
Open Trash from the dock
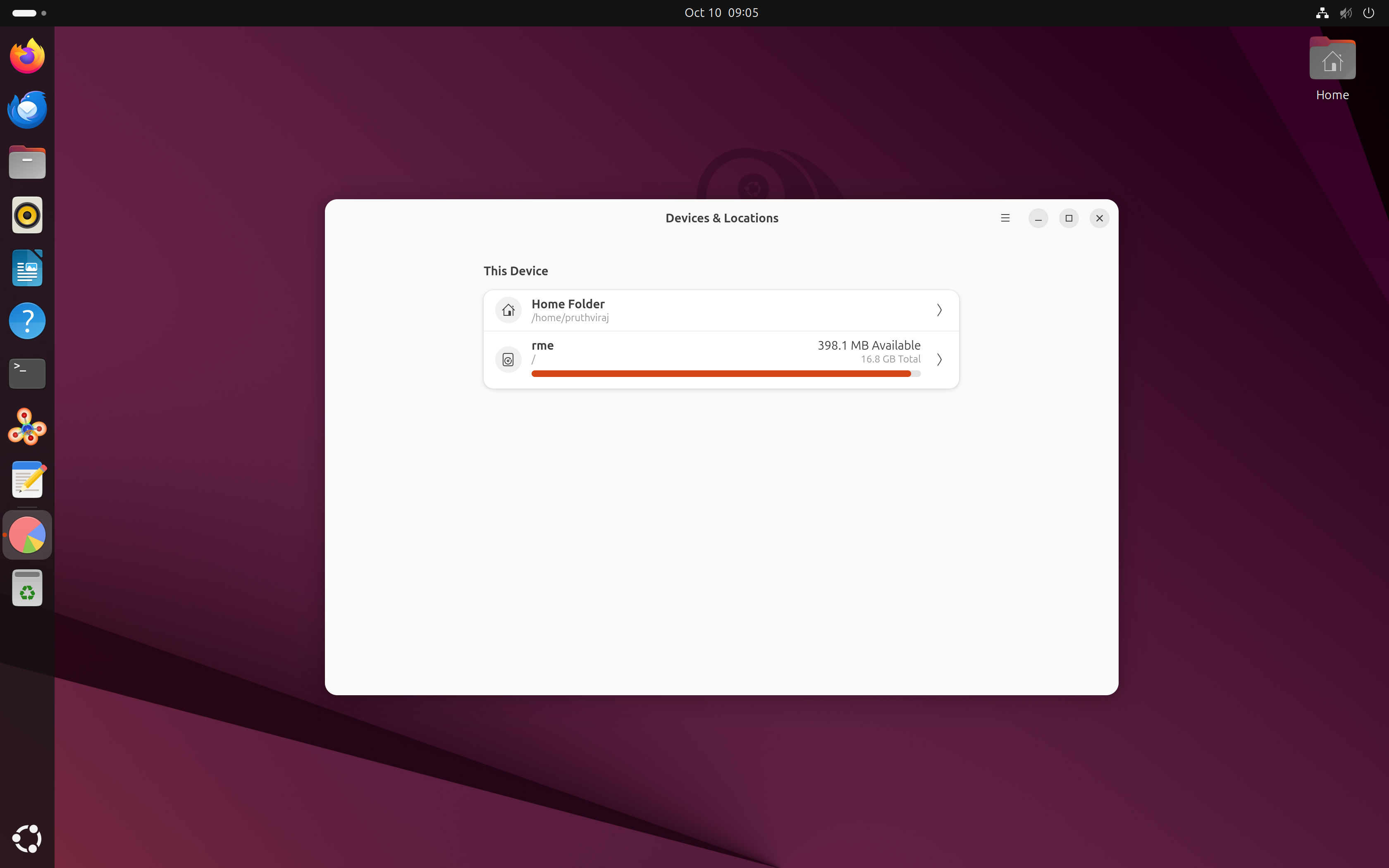(x=27, y=588)
